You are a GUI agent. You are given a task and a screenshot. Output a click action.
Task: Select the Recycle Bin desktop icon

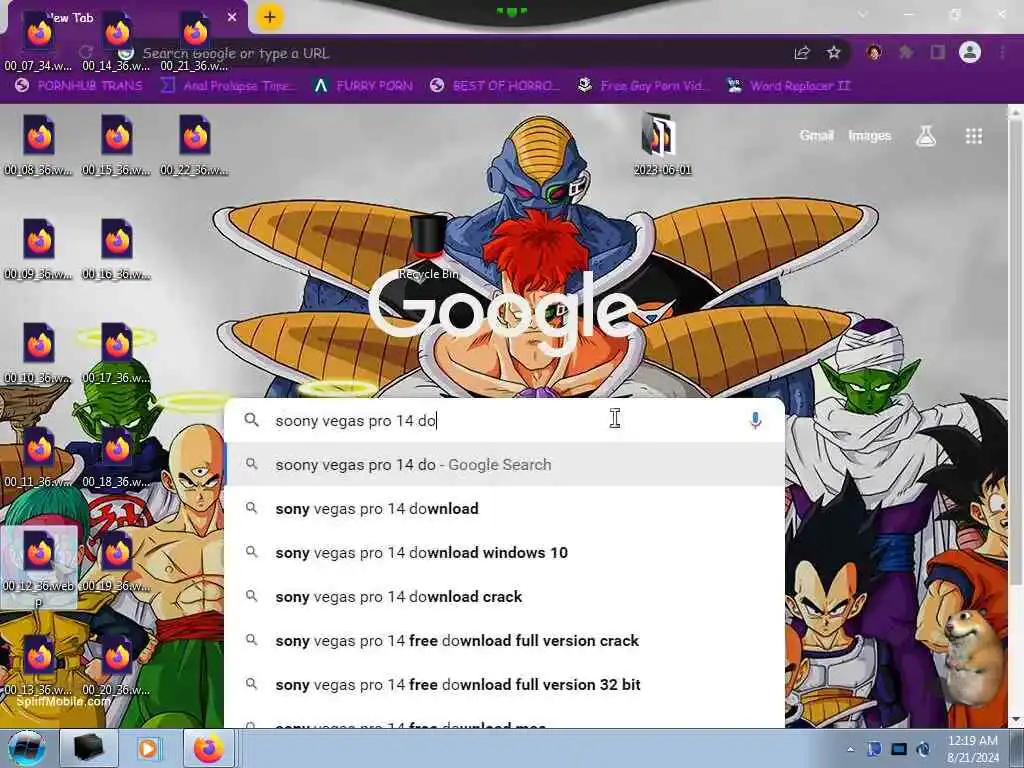pyautogui.click(x=428, y=248)
